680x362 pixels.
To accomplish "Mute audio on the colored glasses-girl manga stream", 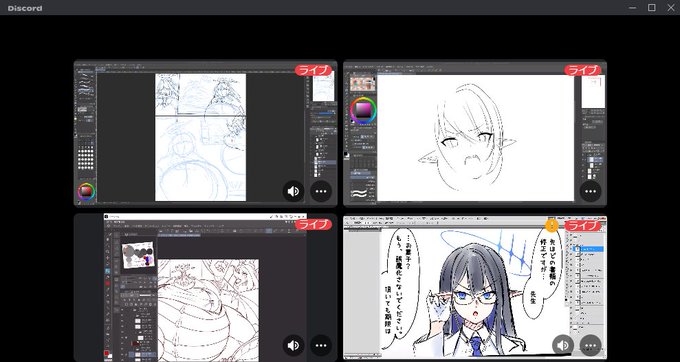I will coord(563,346).
